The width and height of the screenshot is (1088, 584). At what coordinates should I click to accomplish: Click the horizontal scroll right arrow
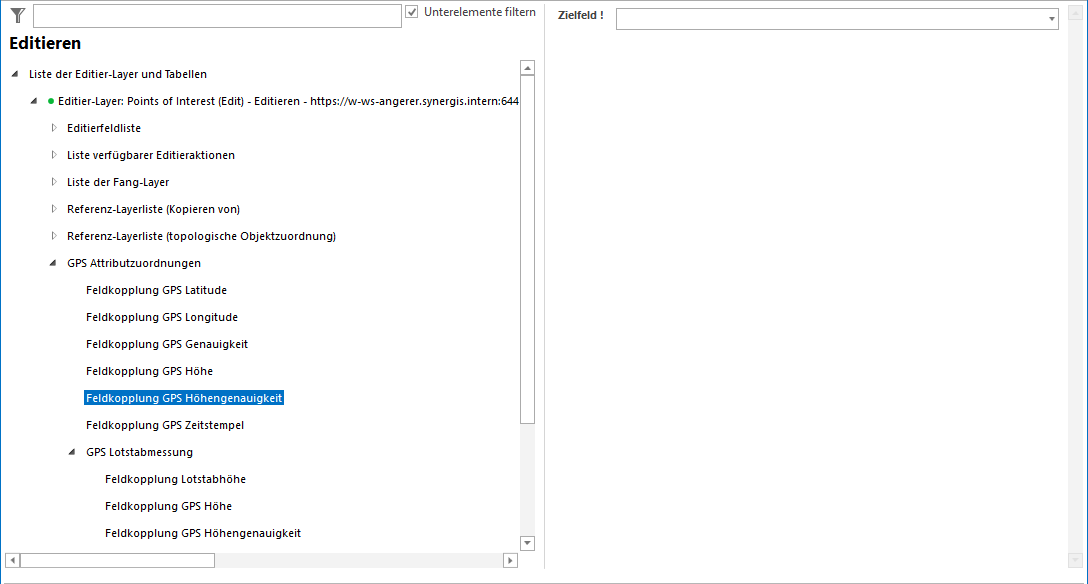click(x=510, y=561)
